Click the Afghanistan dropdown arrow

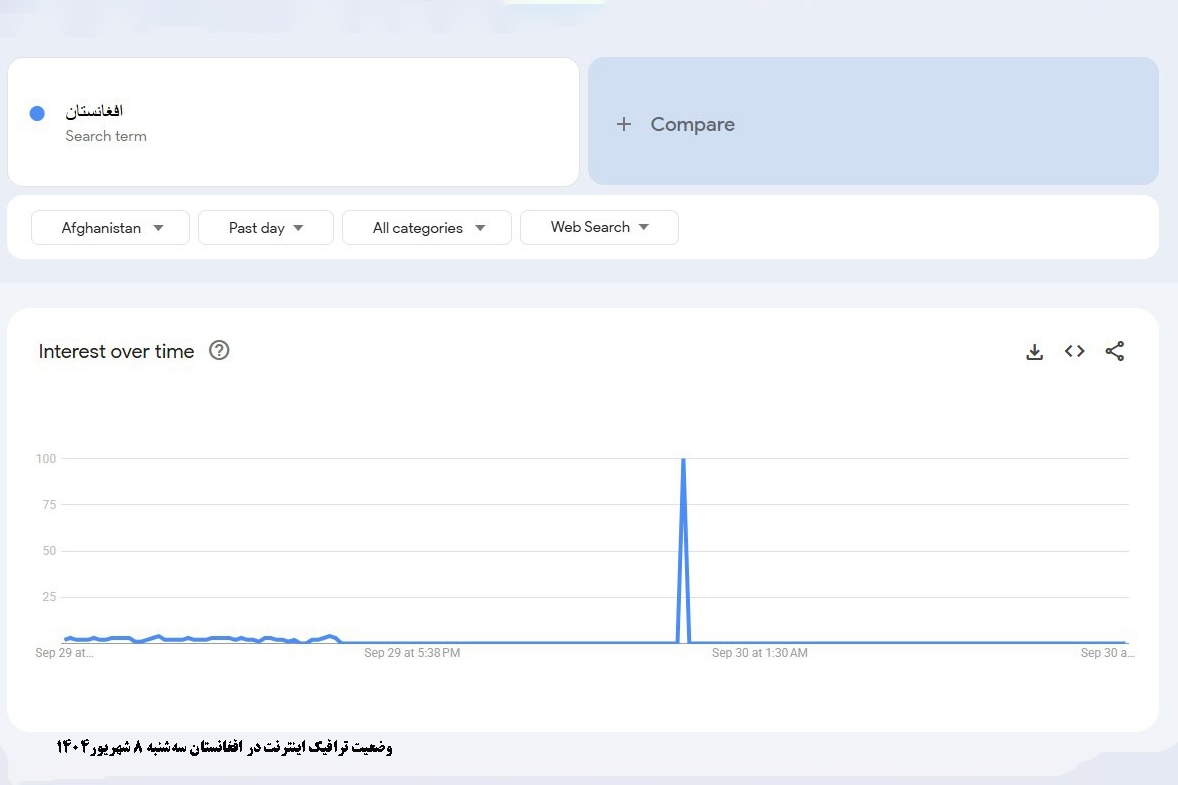(159, 227)
